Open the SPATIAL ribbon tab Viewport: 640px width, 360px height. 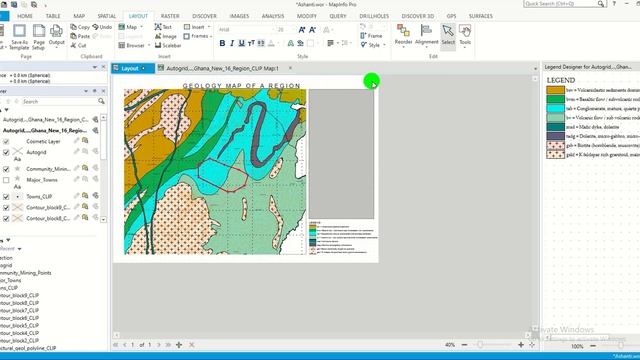click(x=107, y=16)
